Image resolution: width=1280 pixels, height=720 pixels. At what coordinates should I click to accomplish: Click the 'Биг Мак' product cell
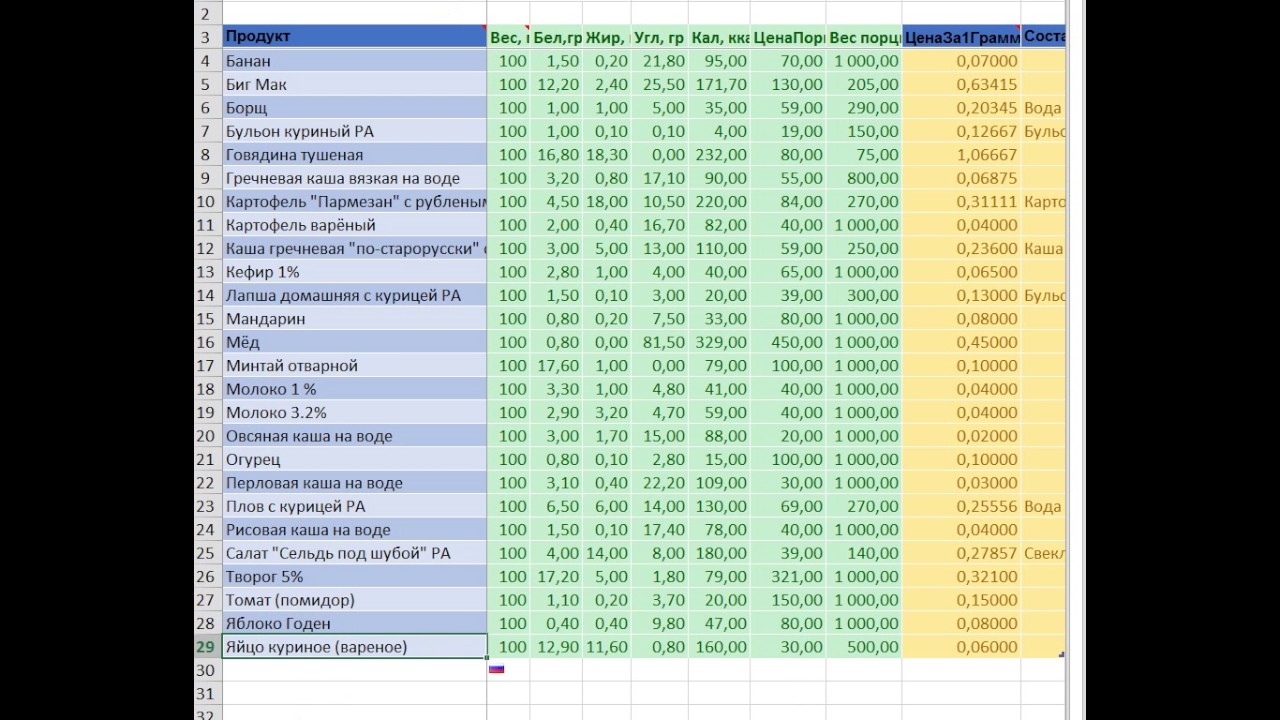(x=354, y=84)
